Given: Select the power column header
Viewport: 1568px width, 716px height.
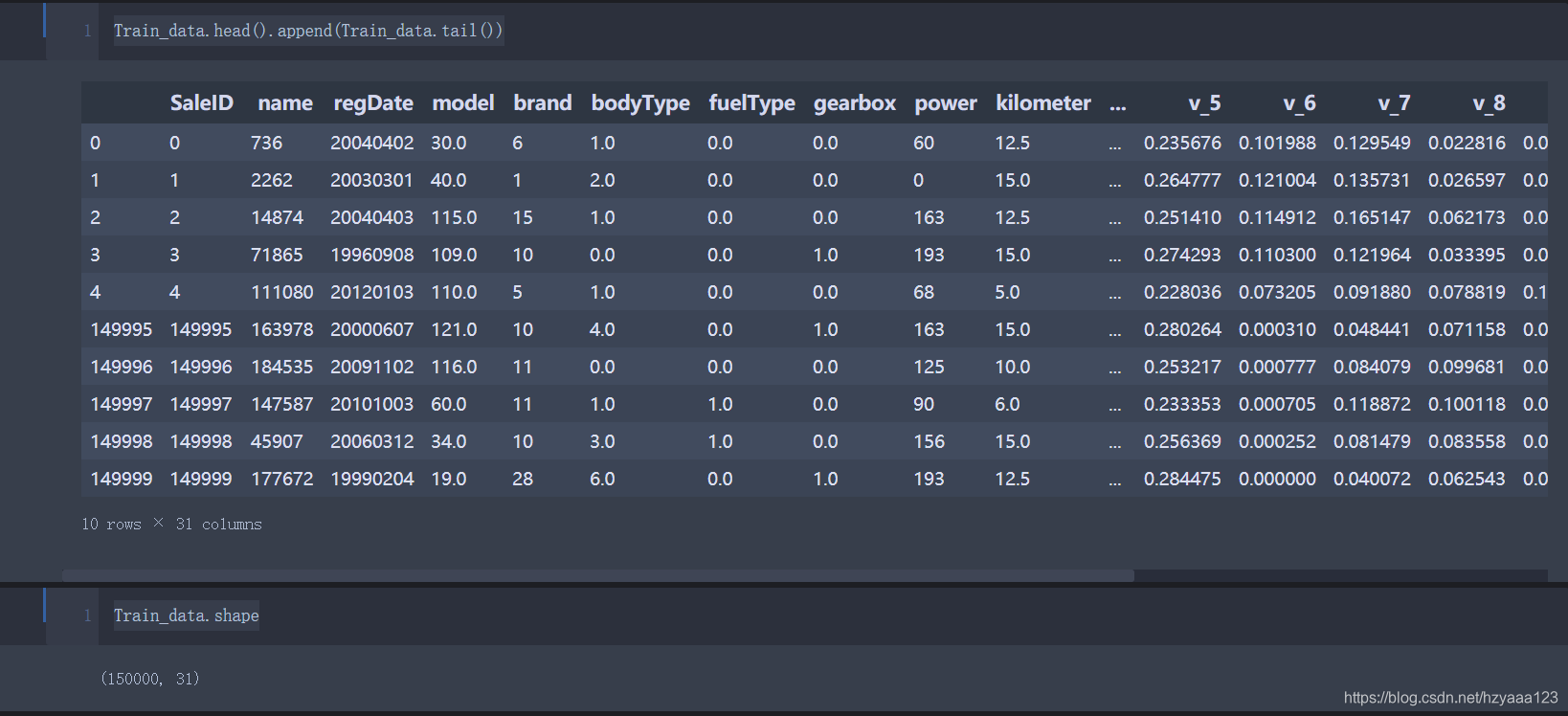Looking at the screenshot, I should click(x=946, y=103).
